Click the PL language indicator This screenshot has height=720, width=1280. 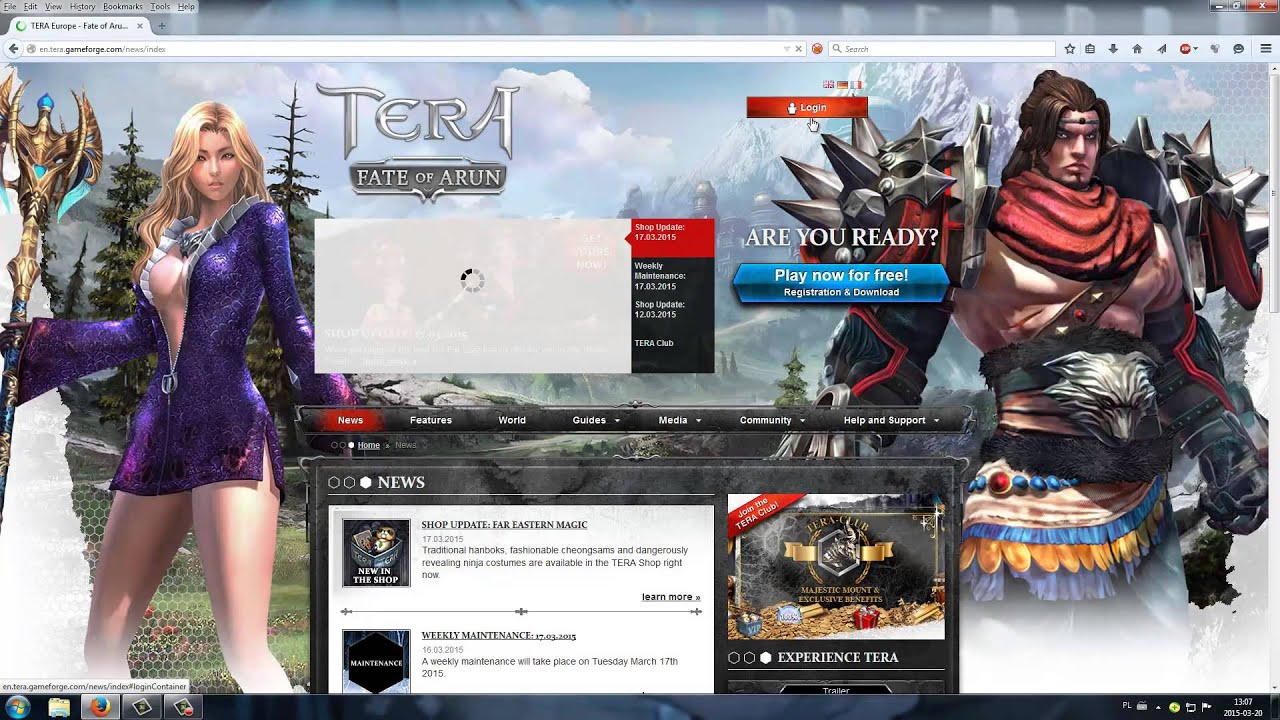(1127, 706)
